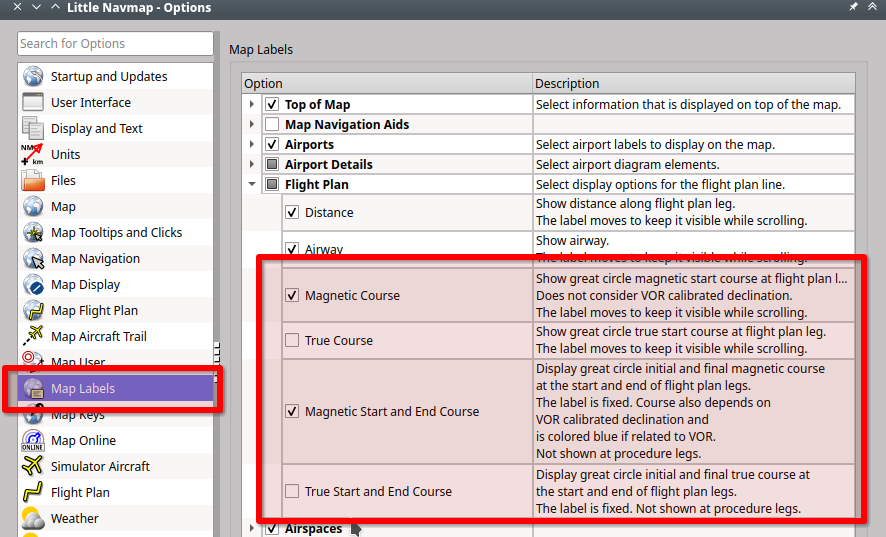Click the Map globe icon
Screen dimensions: 886x537
click(33, 206)
